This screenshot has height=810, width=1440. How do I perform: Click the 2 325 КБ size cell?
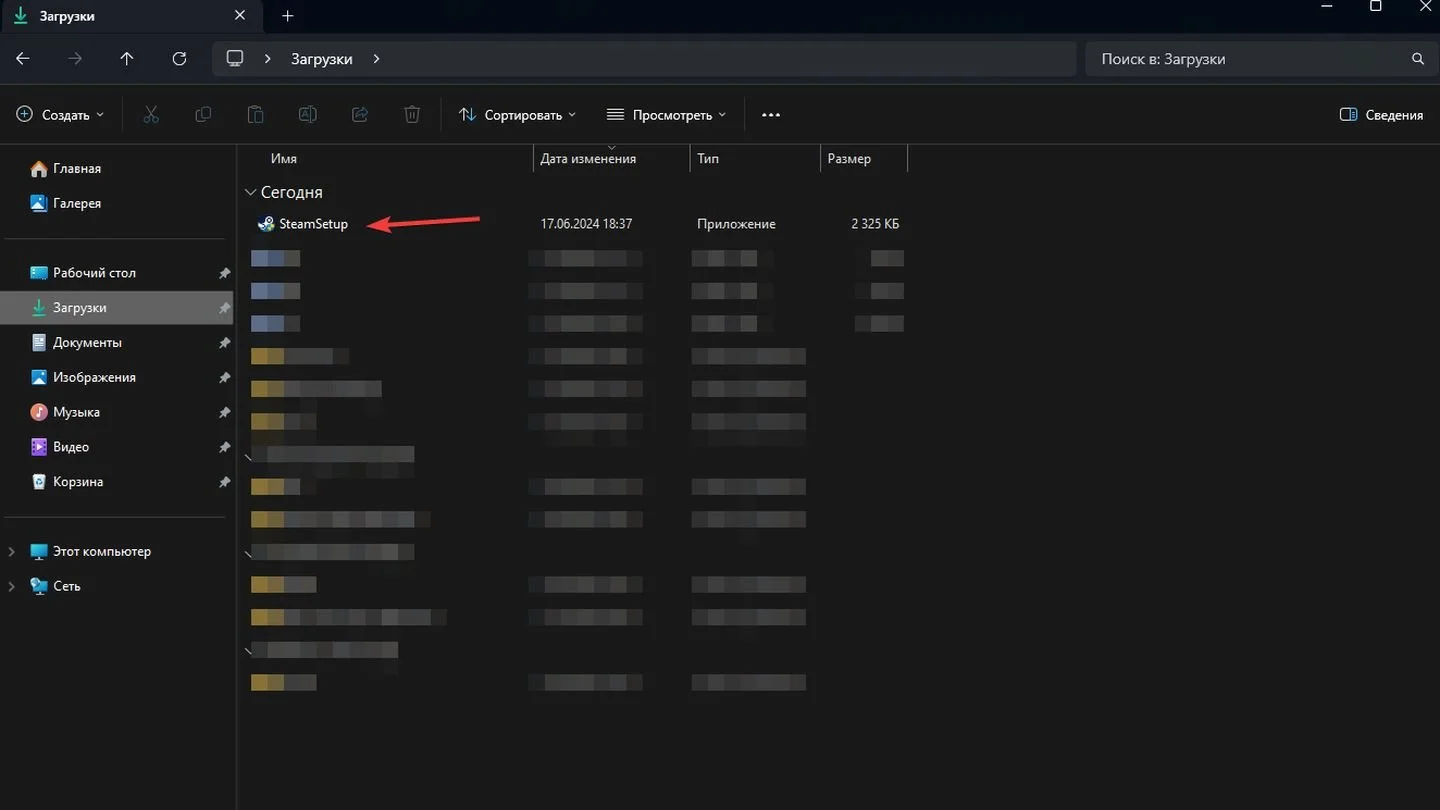click(x=875, y=224)
